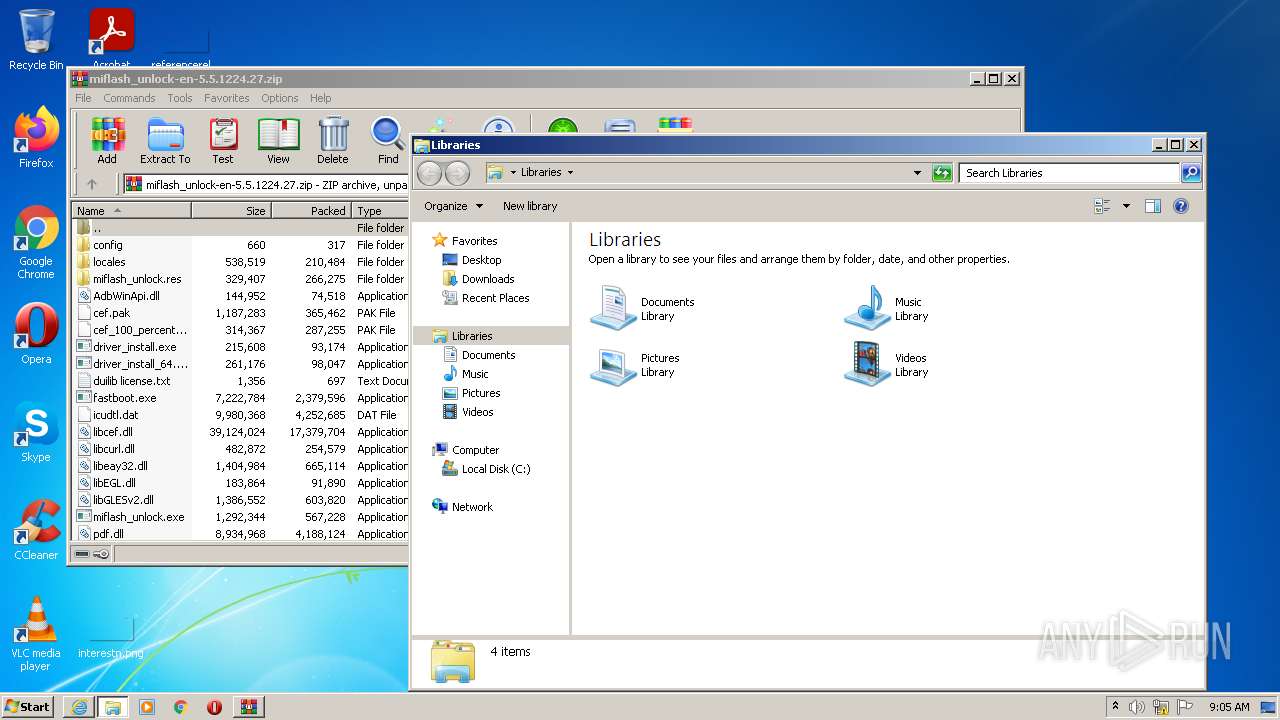Change view icon in Explorer
Screen dimensions: 1280x720
(1102, 206)
